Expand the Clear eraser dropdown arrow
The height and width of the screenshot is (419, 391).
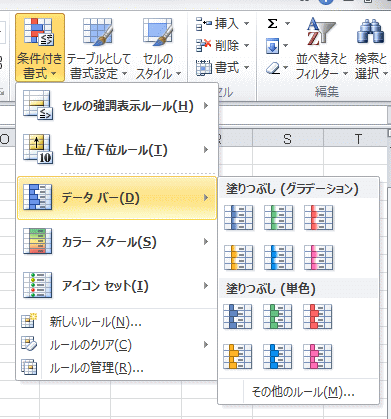click(x=286, y=68)
